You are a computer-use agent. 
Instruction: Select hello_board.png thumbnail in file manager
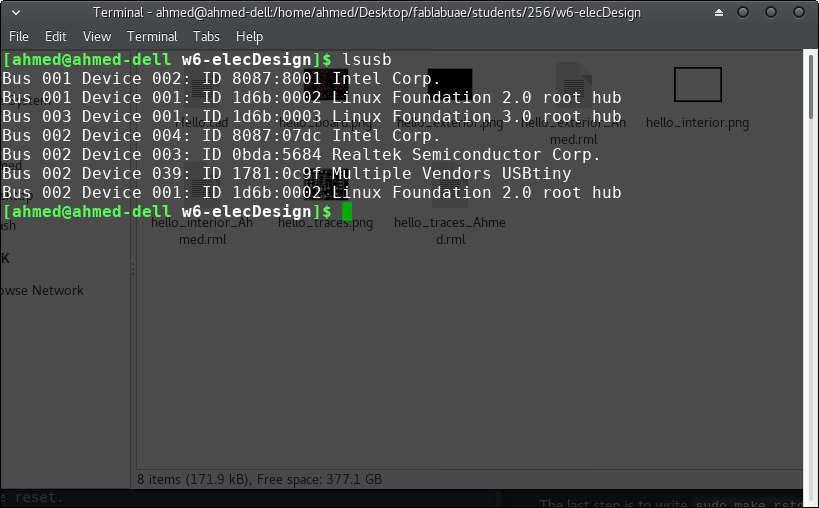point(326,85)
